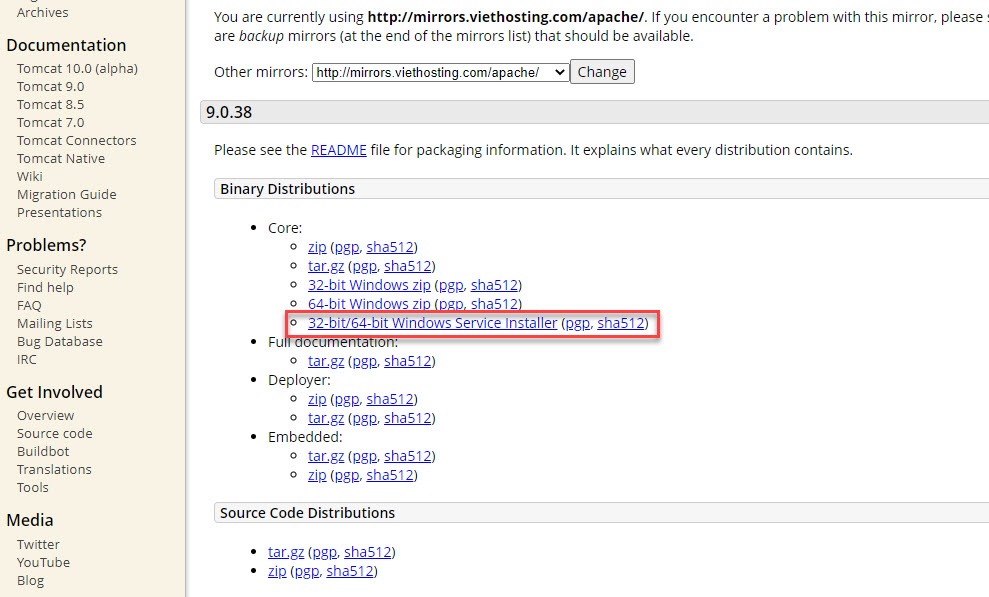Open Source code page
The width and height of the screenshot is (989, 597).
pos(54,433)
